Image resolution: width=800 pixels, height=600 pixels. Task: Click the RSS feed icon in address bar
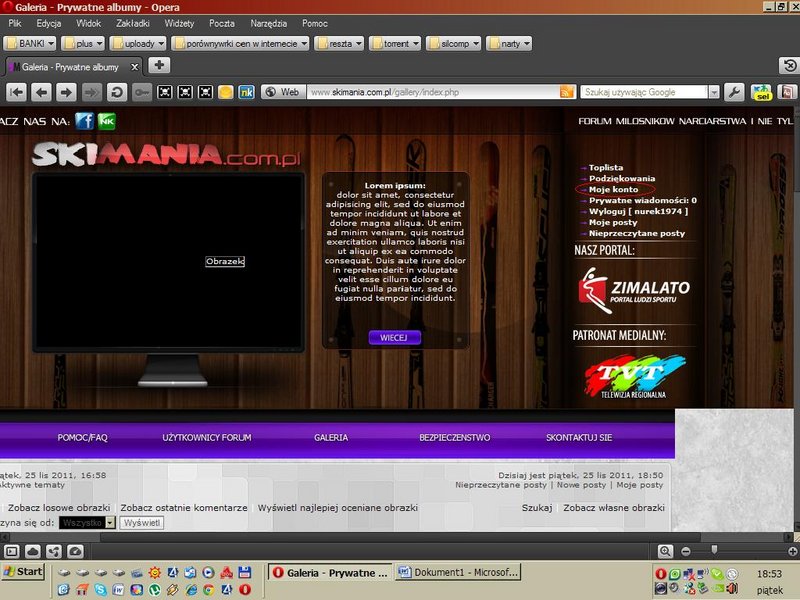click(x=567, y=92)
